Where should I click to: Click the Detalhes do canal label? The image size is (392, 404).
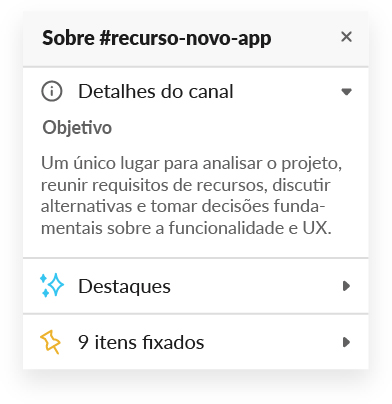pyautogui.click(x=156, y=91)
